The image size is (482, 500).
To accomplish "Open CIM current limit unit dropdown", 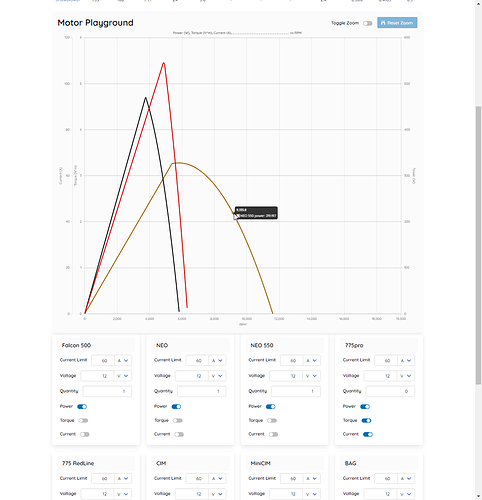I will 217,478.
